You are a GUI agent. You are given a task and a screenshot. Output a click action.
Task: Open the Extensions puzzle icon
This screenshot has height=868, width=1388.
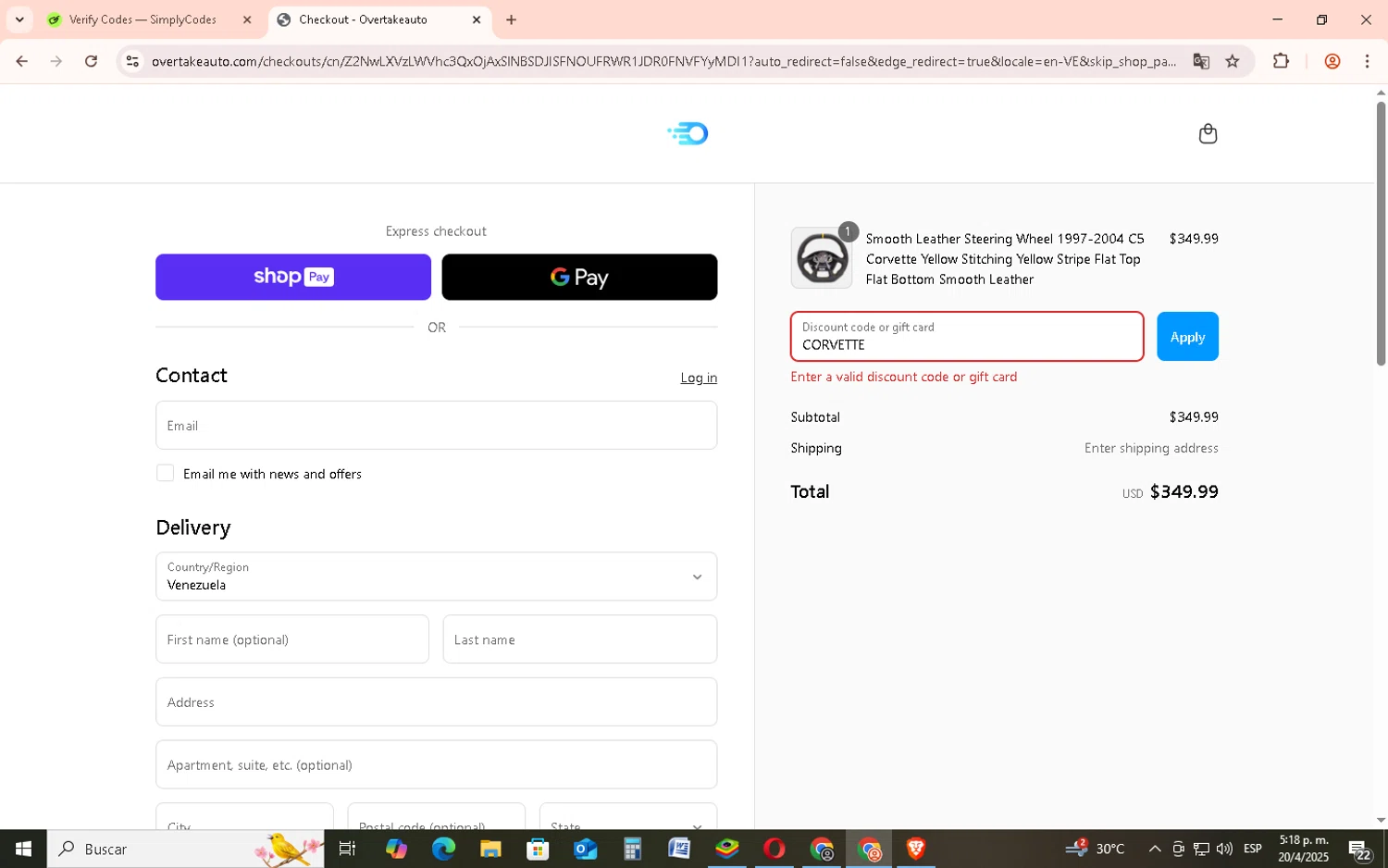point(1281,61)
